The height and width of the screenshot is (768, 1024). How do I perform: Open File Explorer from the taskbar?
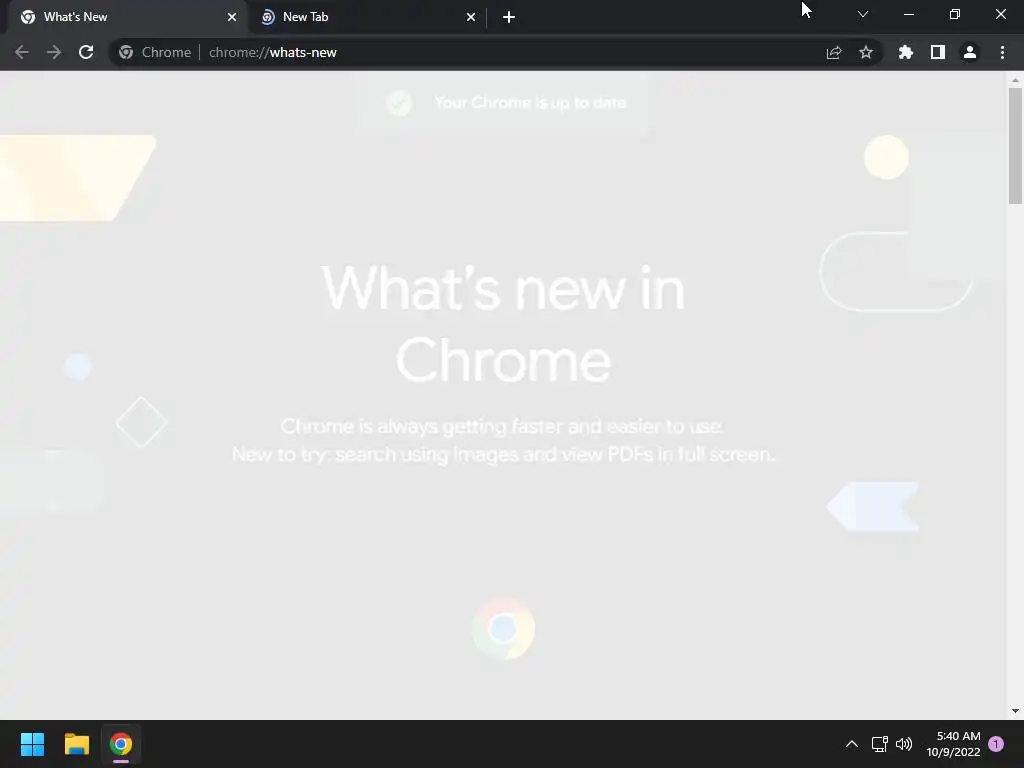[76, 744]
